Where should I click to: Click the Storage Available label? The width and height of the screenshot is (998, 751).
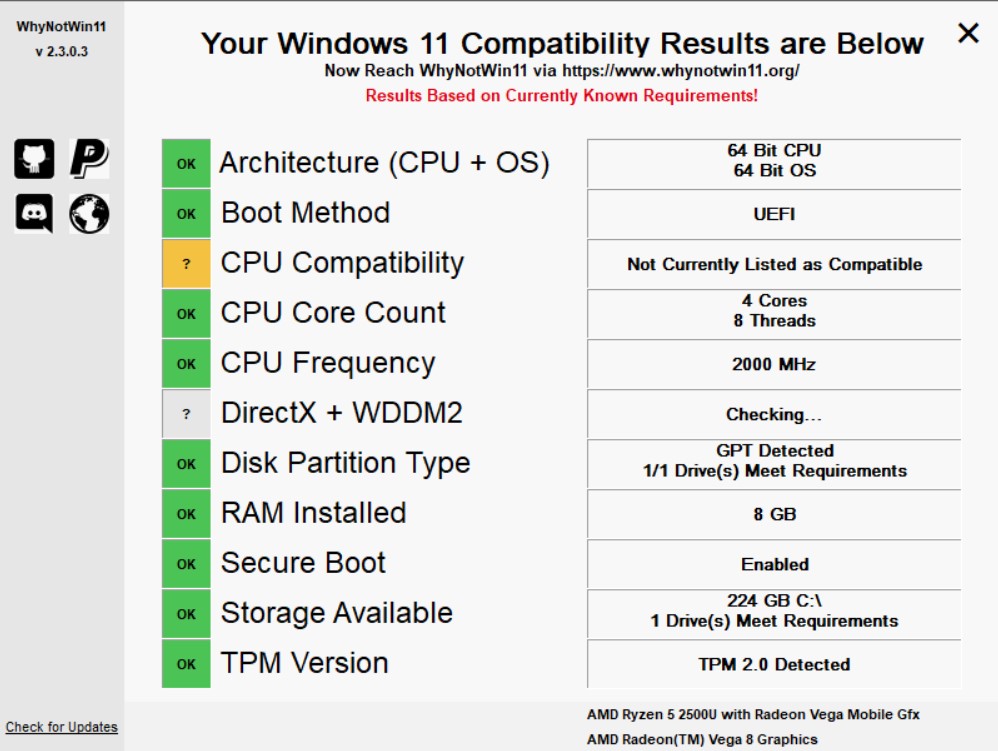[337, 613]
